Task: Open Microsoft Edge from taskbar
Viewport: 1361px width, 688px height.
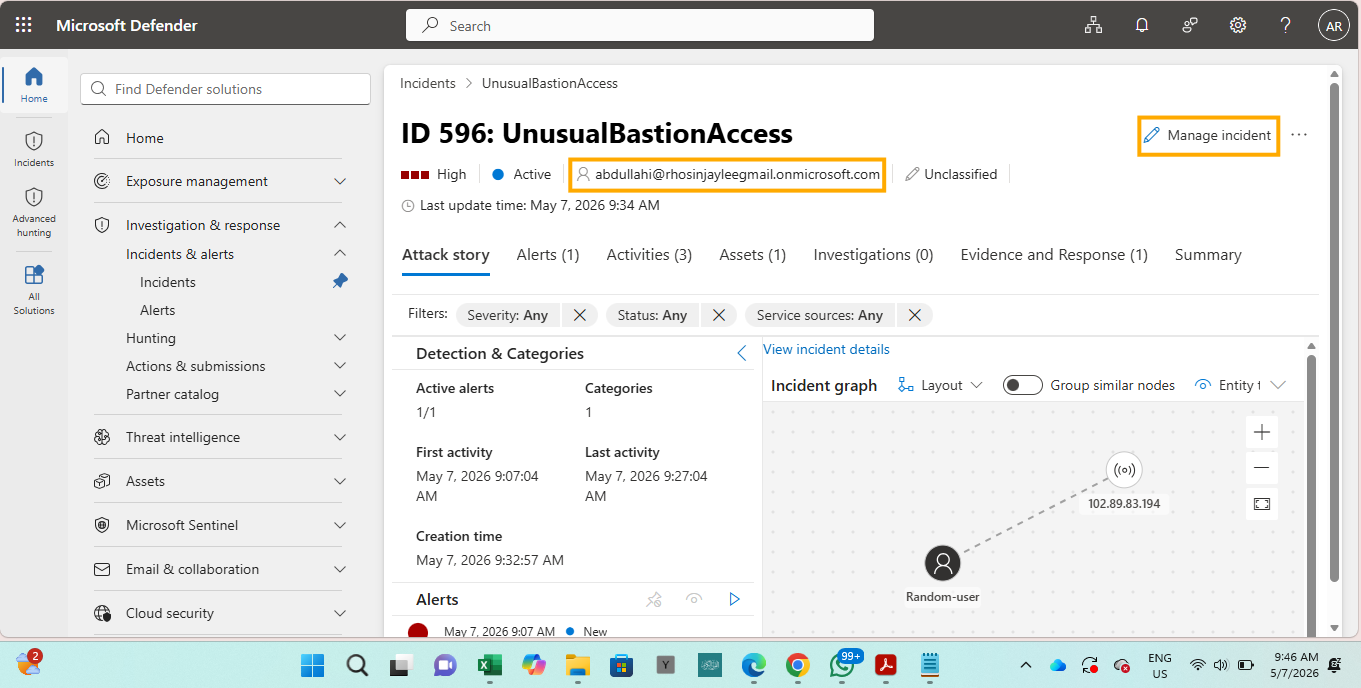Action: click(x=753, y=664)
